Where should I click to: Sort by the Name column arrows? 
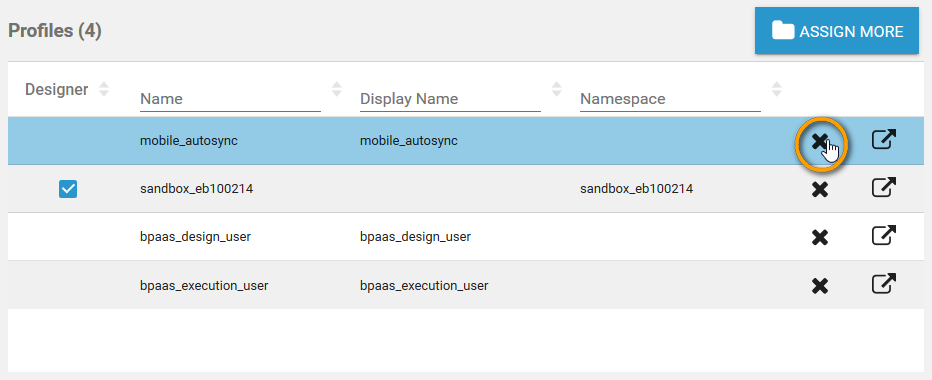click(x=337, y=89)
